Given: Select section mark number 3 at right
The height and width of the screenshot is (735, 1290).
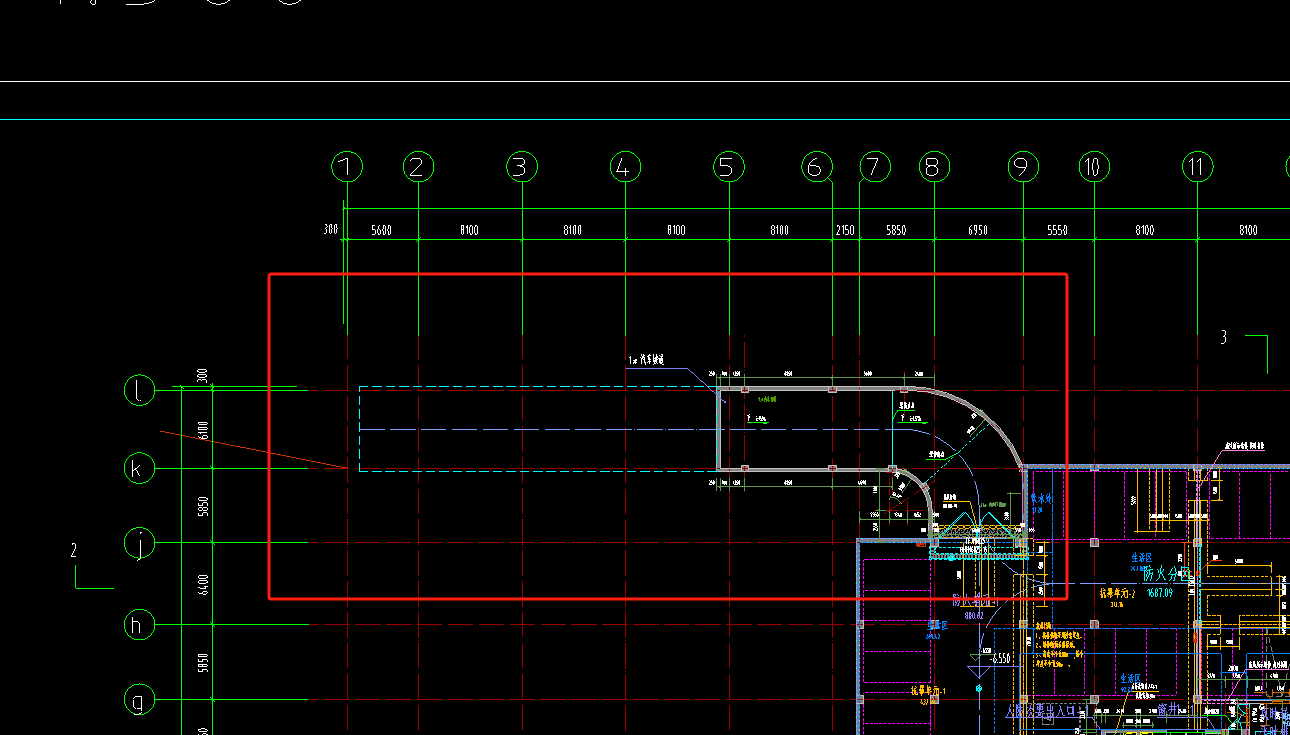Looking at the screenshot, I should [x=1223, y=338].
